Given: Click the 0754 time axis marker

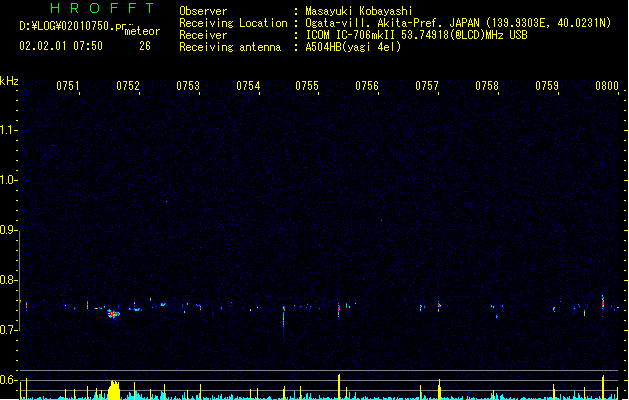Looking at the screenshot, I should coord(248,86).
